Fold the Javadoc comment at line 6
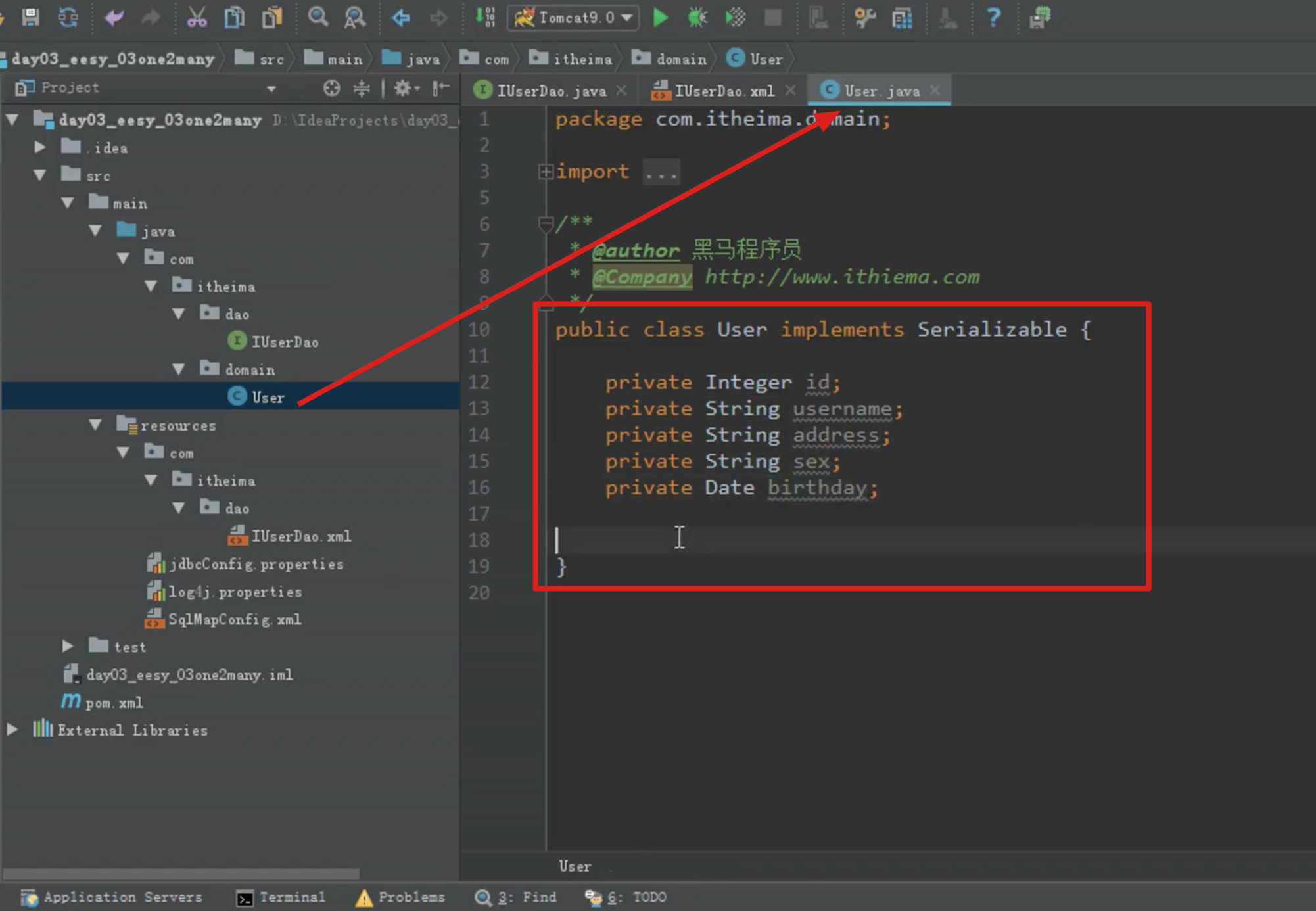The width and height of the screenshot is (1316, 911). [x=545, y=224]
